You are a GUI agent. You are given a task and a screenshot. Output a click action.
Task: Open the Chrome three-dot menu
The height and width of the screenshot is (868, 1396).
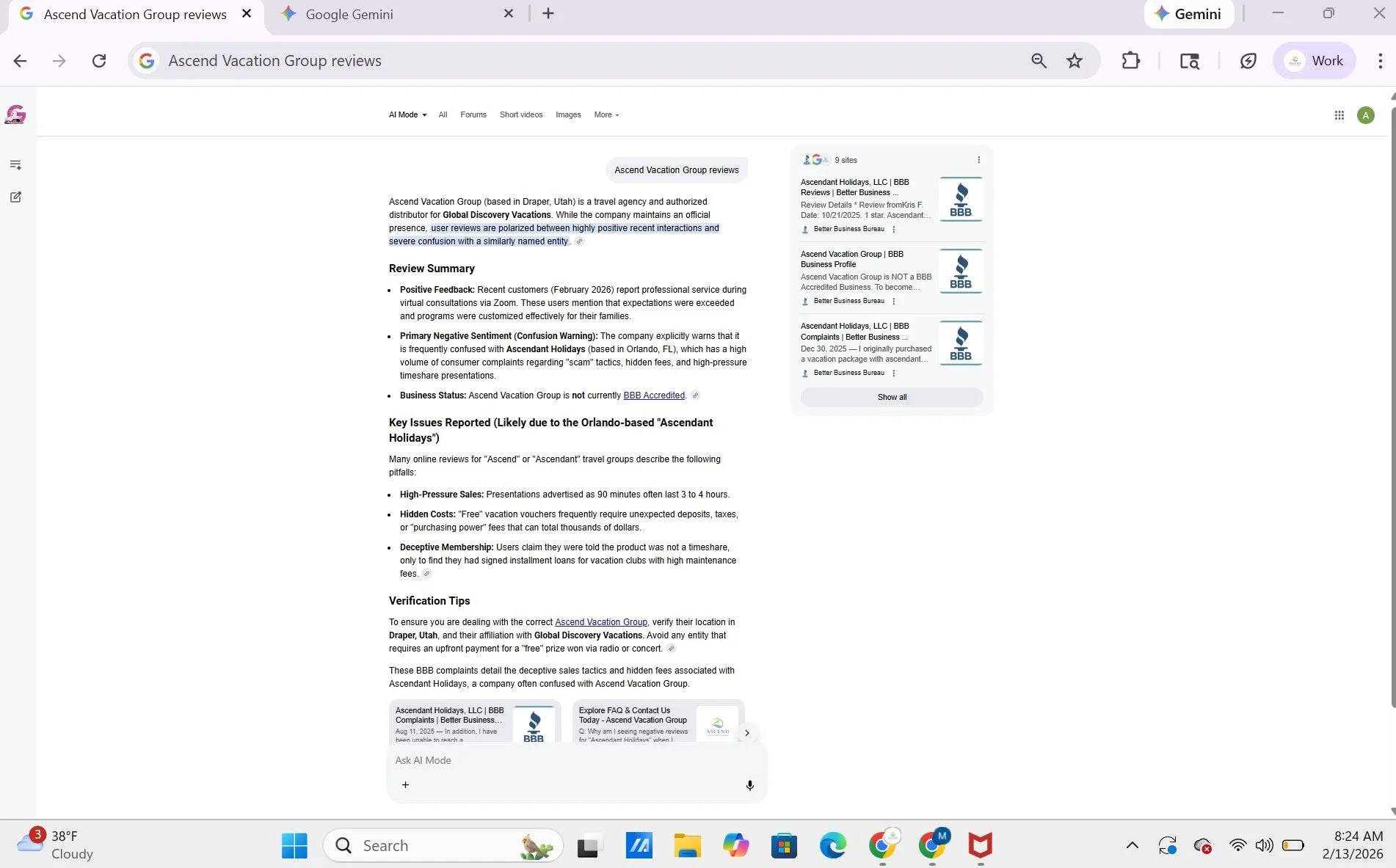[1380, 61]
